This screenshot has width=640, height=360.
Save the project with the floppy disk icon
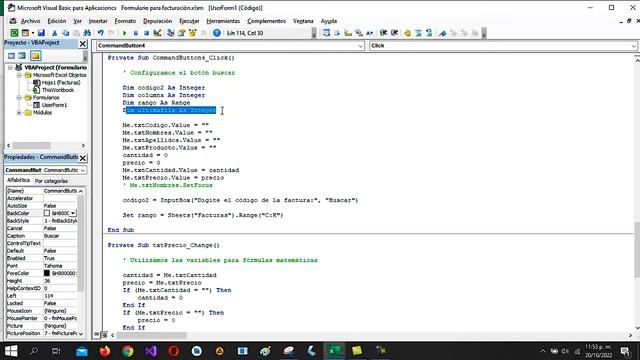tap(41, 33)
